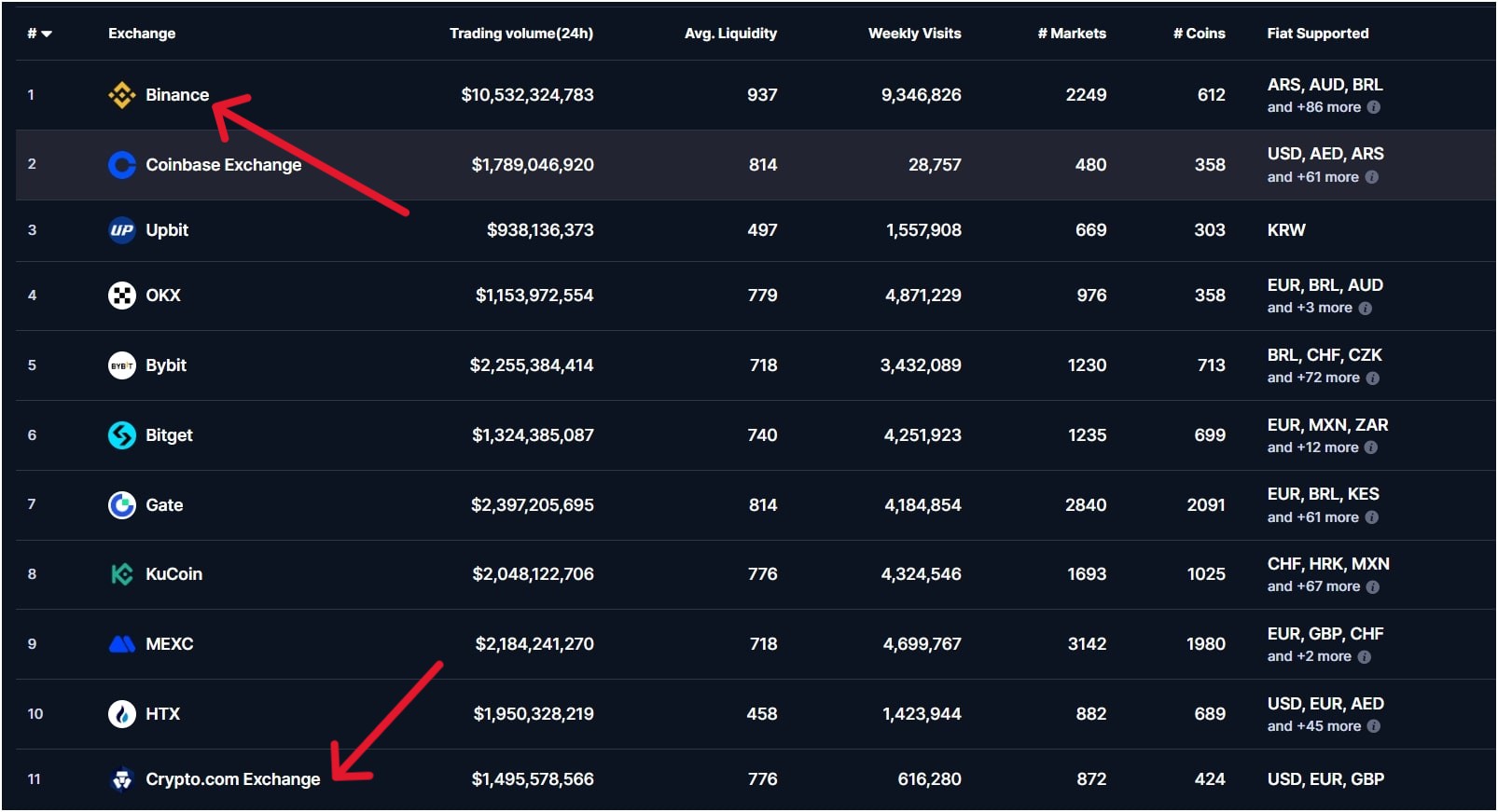Open the MEXC exchange link
The width and height of the screenshot is (1498, 812).
coord(170,644)
